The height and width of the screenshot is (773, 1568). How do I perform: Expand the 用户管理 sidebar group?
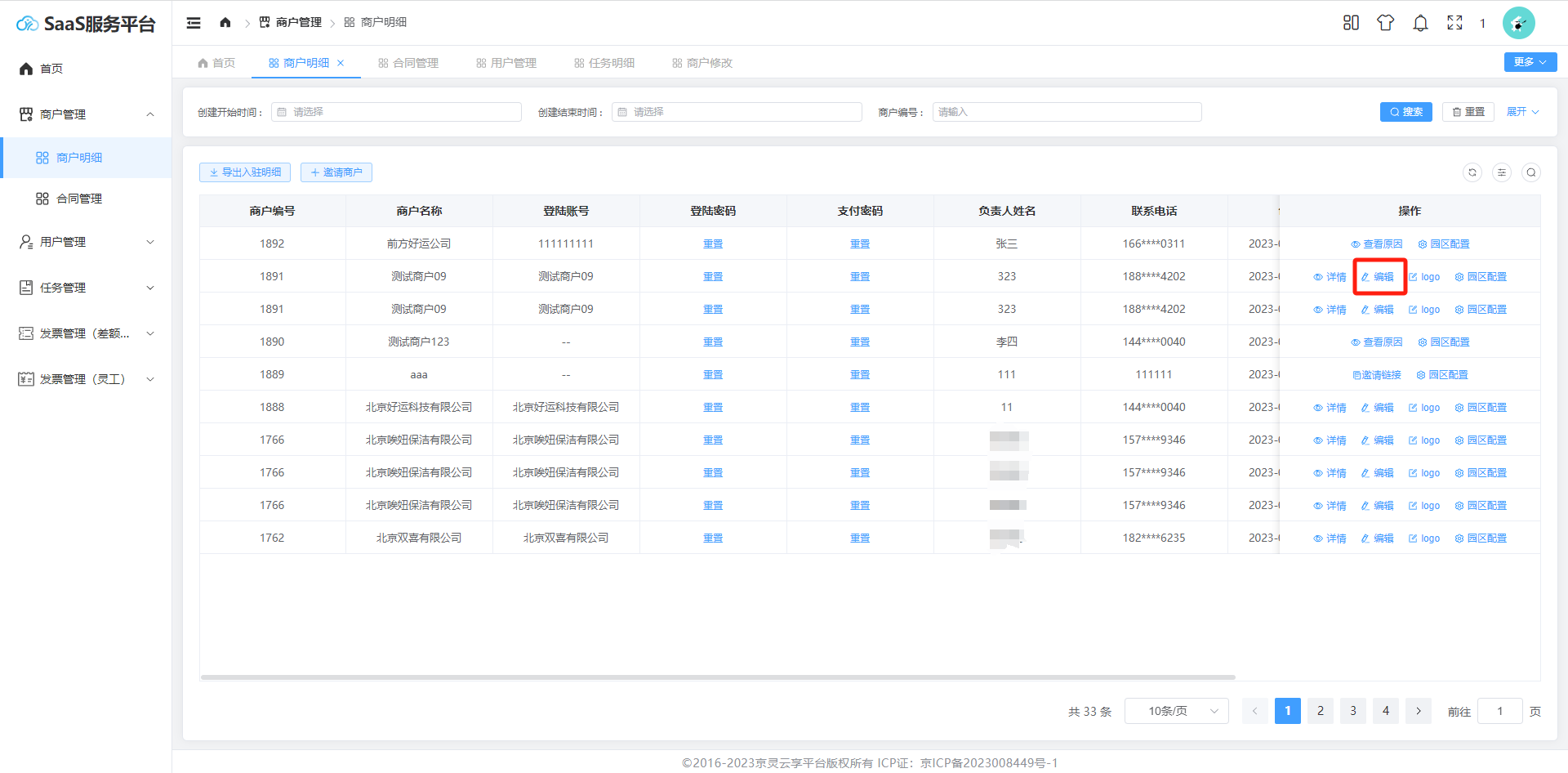click(86, 242)
